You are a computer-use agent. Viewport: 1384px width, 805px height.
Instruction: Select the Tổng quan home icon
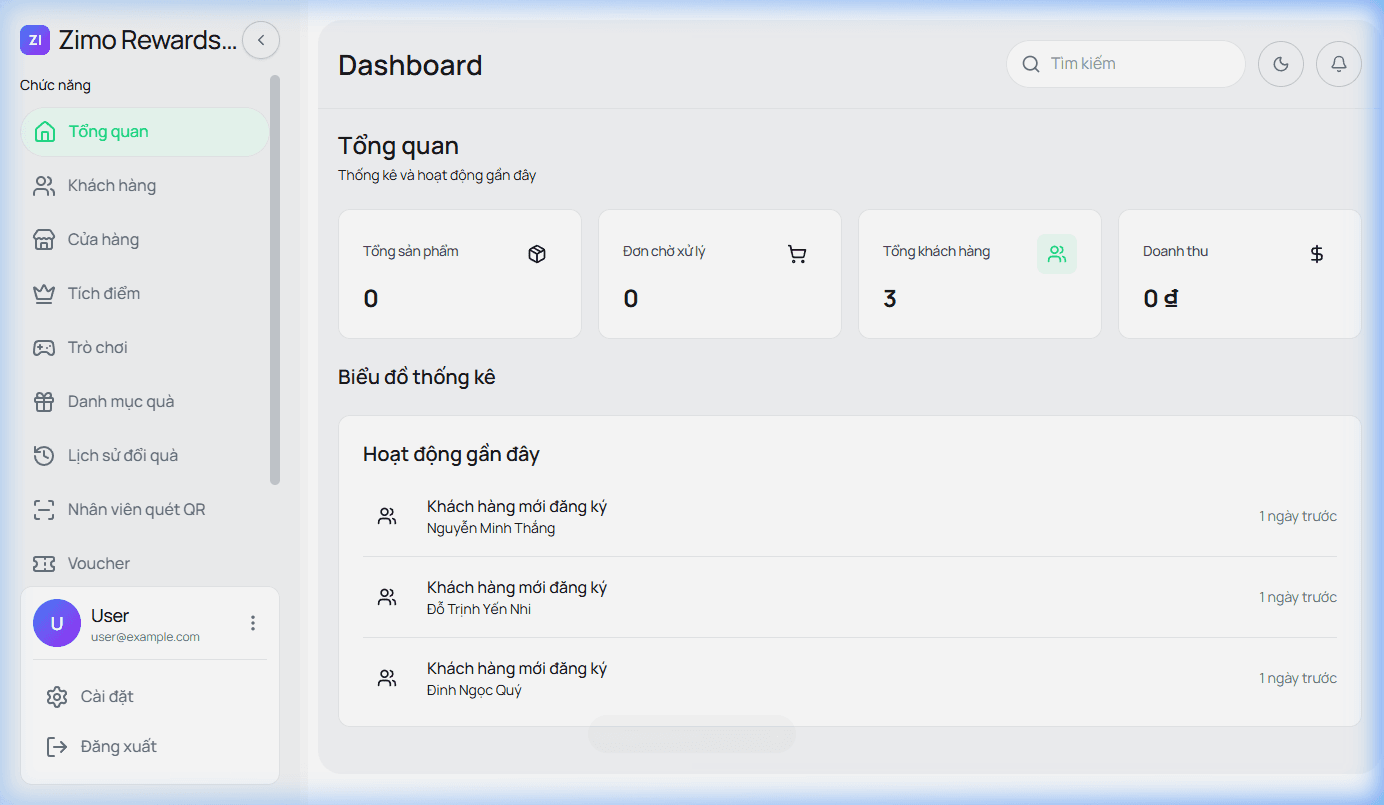tap(44, 131)
